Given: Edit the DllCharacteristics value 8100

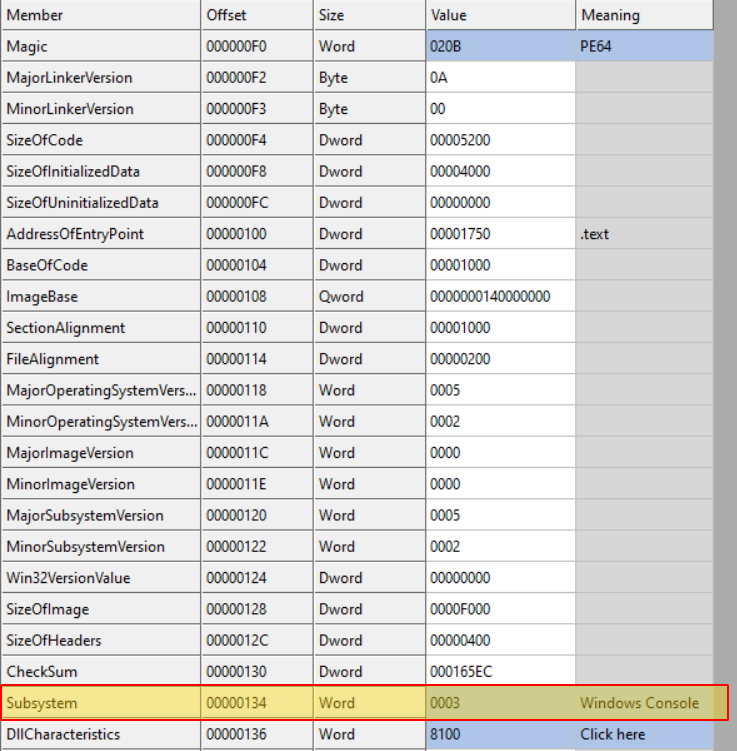Looking at the screenshot, I should click(500, 734).
